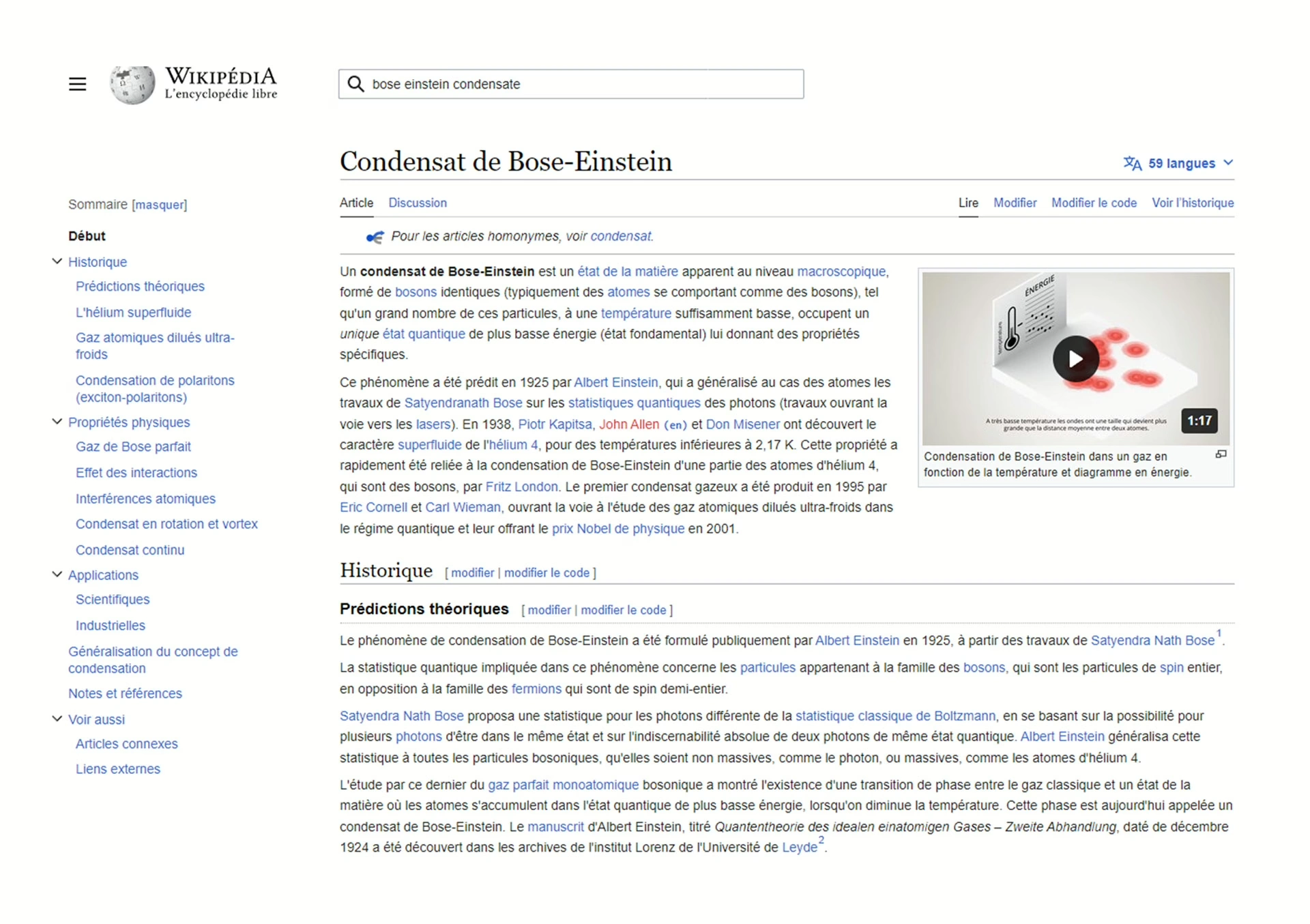Click the Wikipedia globe logo
Viewport: 1310px width, 924px height.
point(132,85)
